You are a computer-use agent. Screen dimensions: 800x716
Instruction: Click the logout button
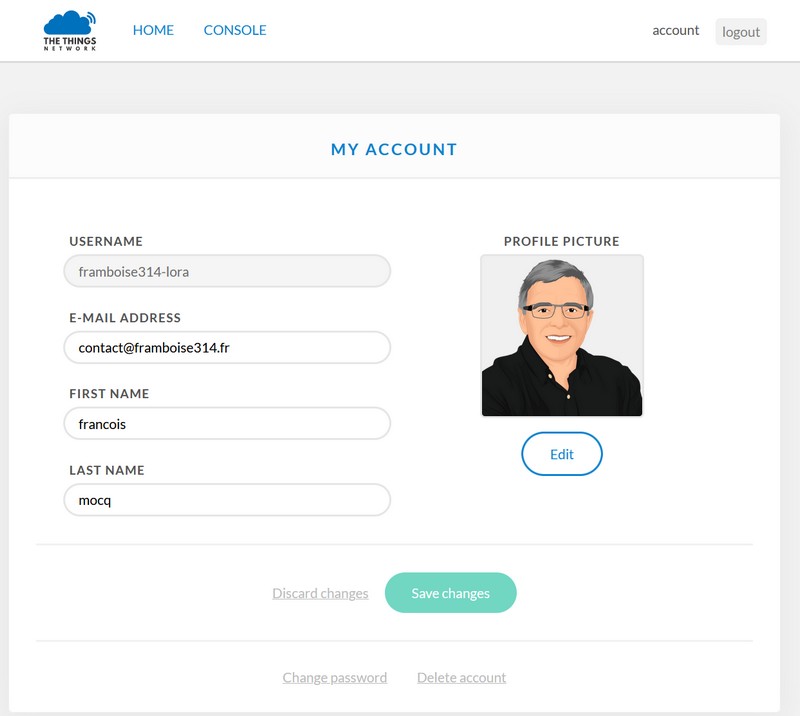tap(741, 32)
